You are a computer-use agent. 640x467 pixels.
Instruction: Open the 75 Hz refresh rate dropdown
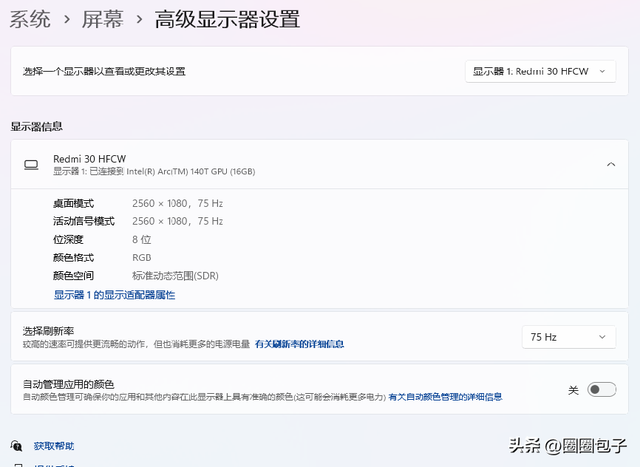tap(569, 337)
